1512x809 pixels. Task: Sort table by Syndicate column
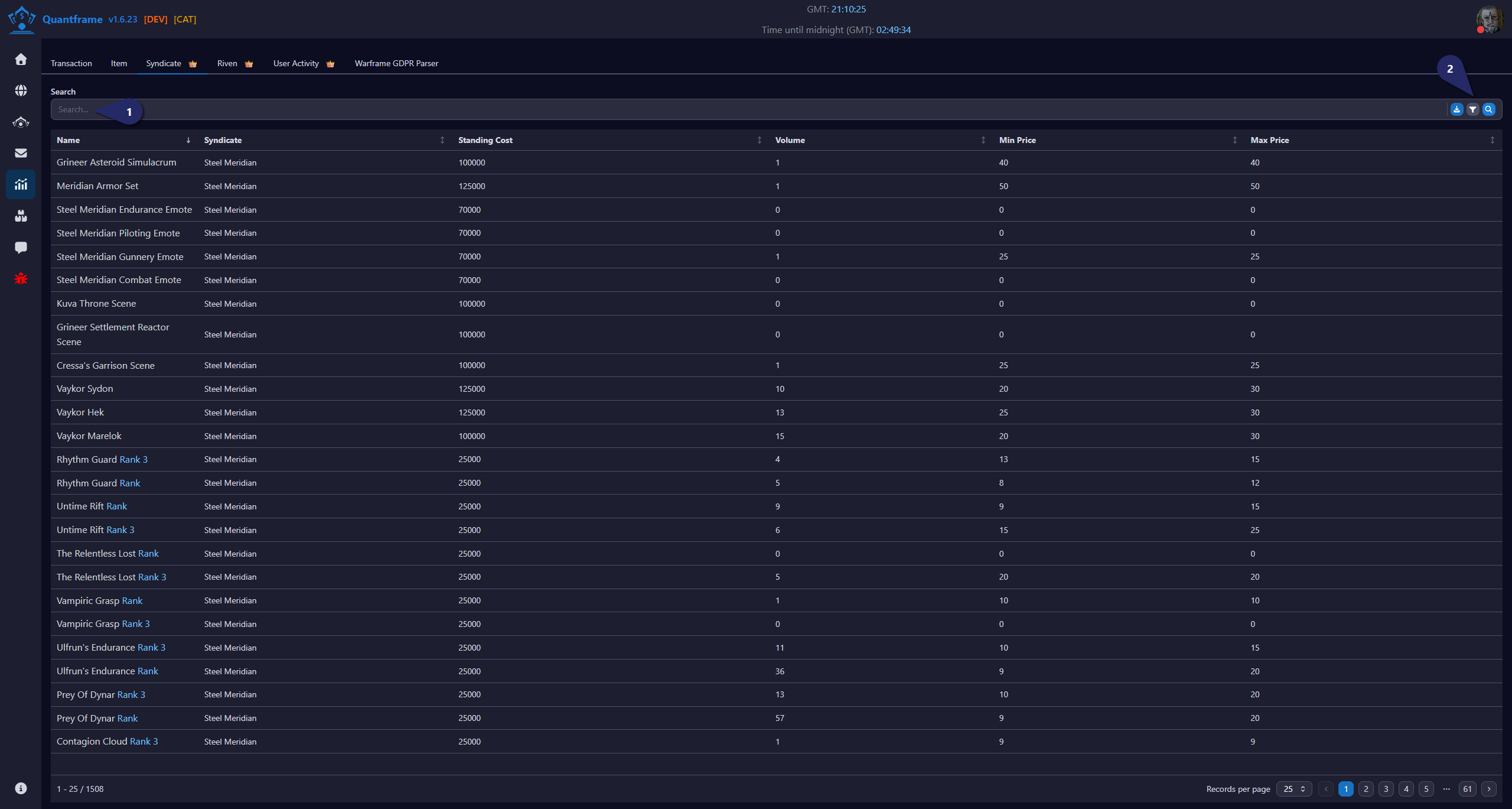325,140
